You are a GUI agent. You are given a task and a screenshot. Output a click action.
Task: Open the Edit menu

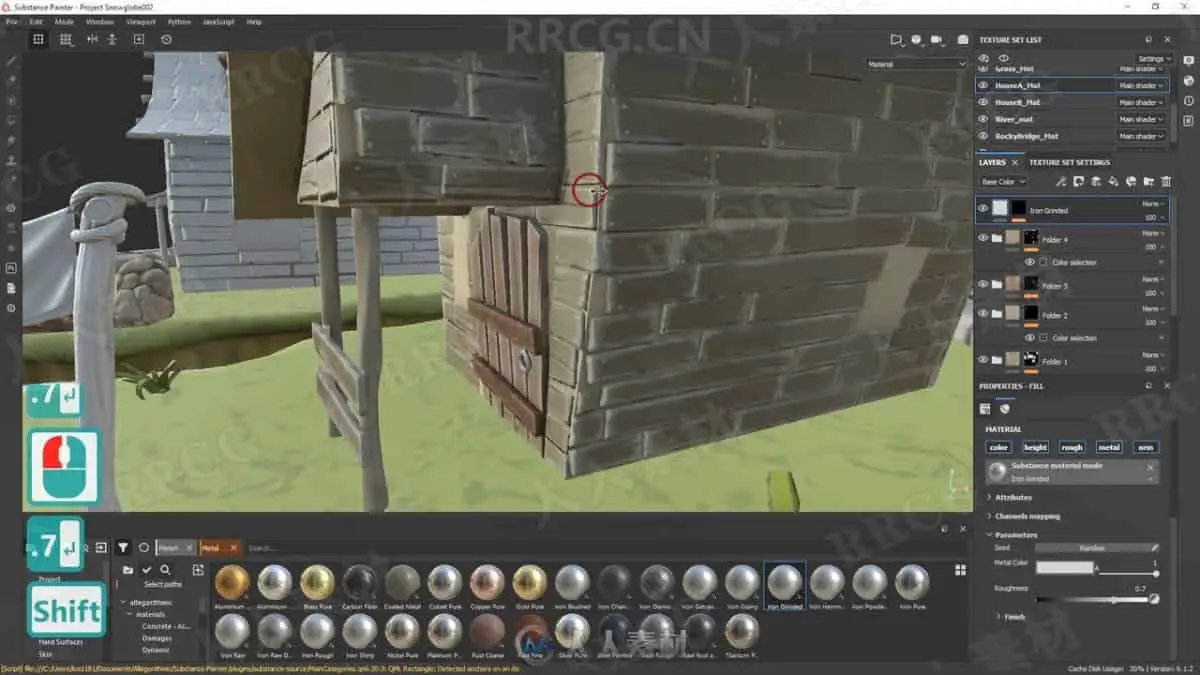click(x=36, y=21)
